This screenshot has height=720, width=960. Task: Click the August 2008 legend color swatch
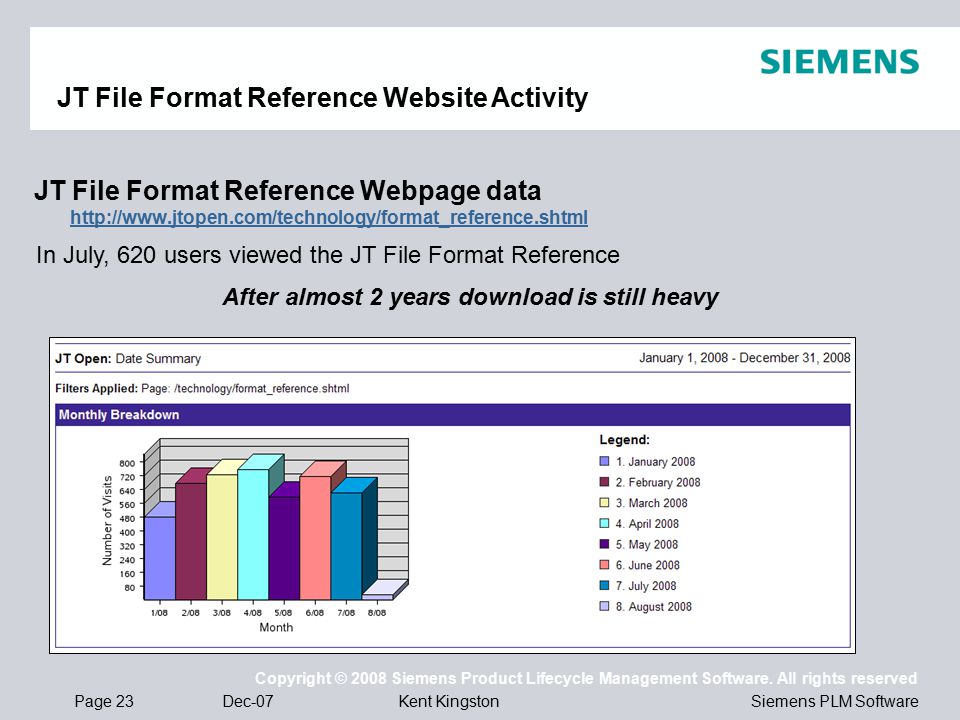(x=604, y=606)
